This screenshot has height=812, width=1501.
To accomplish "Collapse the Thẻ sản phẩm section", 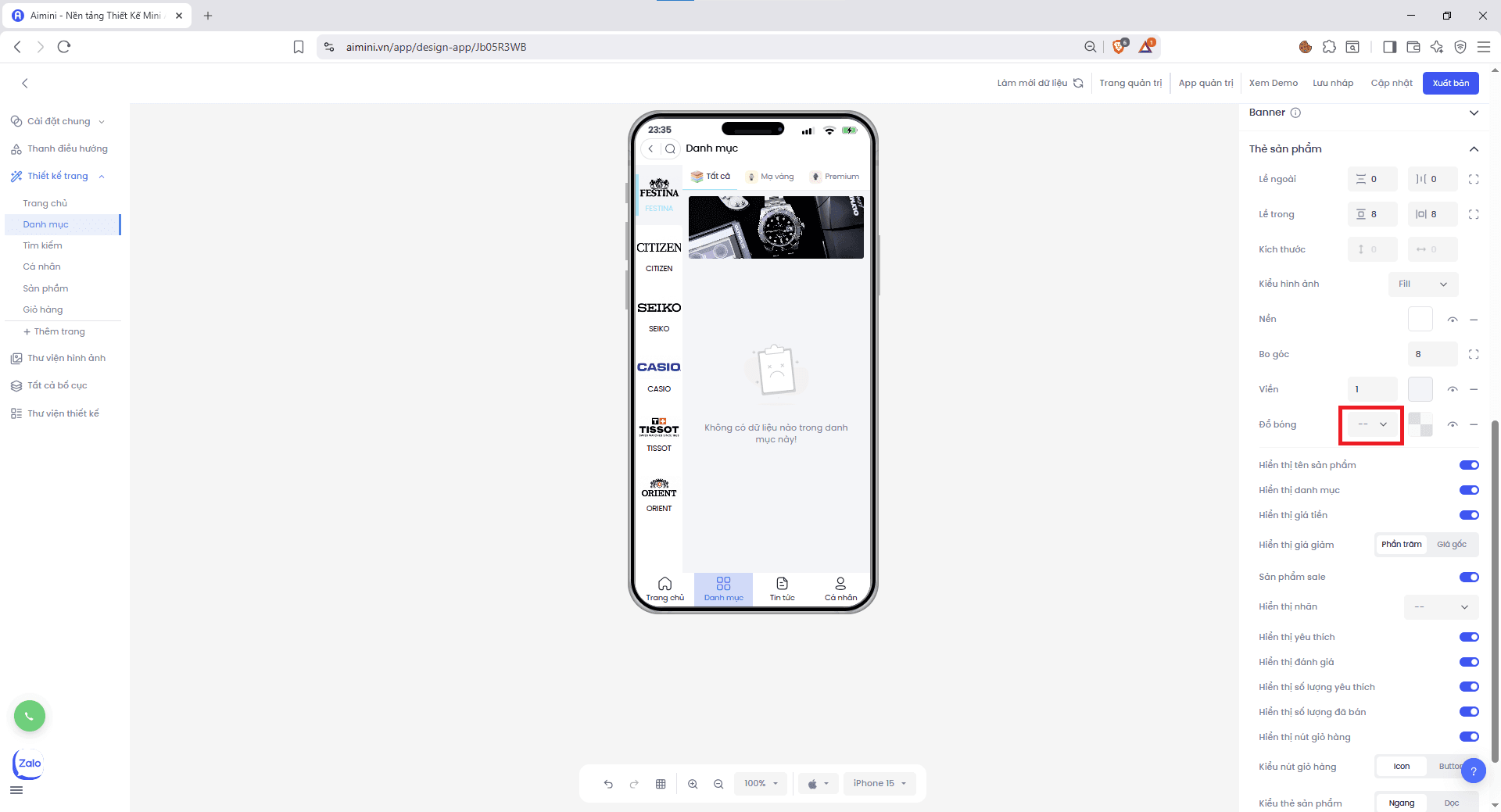I will coord(1474,149).
